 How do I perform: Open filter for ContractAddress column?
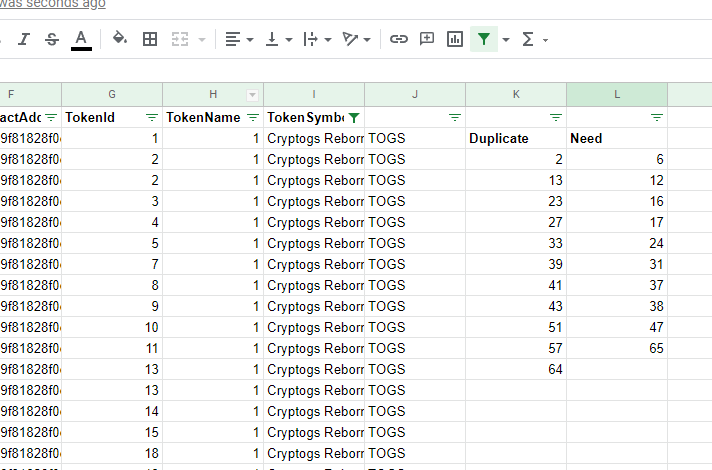coord(51,118)
